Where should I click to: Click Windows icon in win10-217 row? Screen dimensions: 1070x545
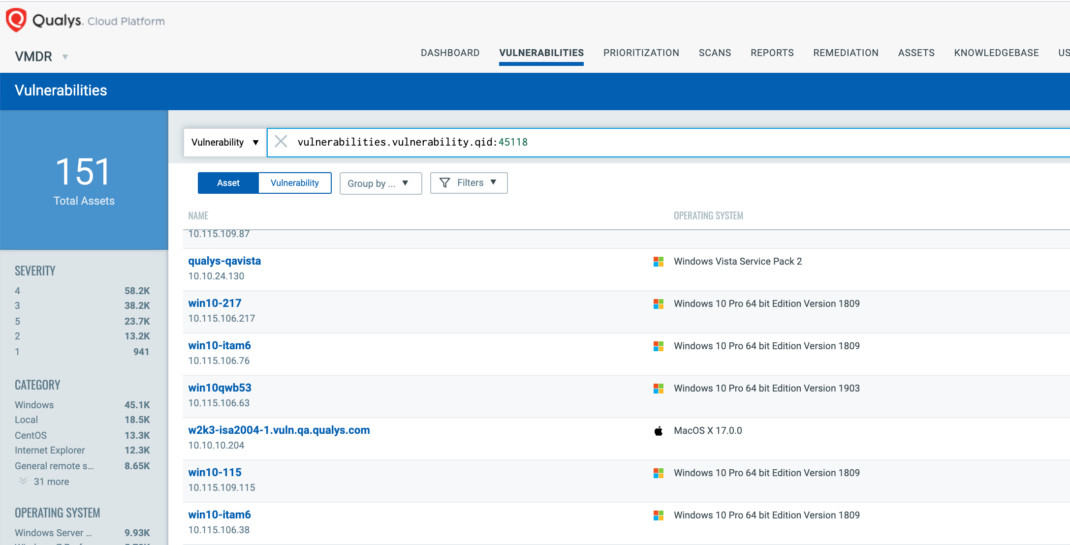[658, 304]
